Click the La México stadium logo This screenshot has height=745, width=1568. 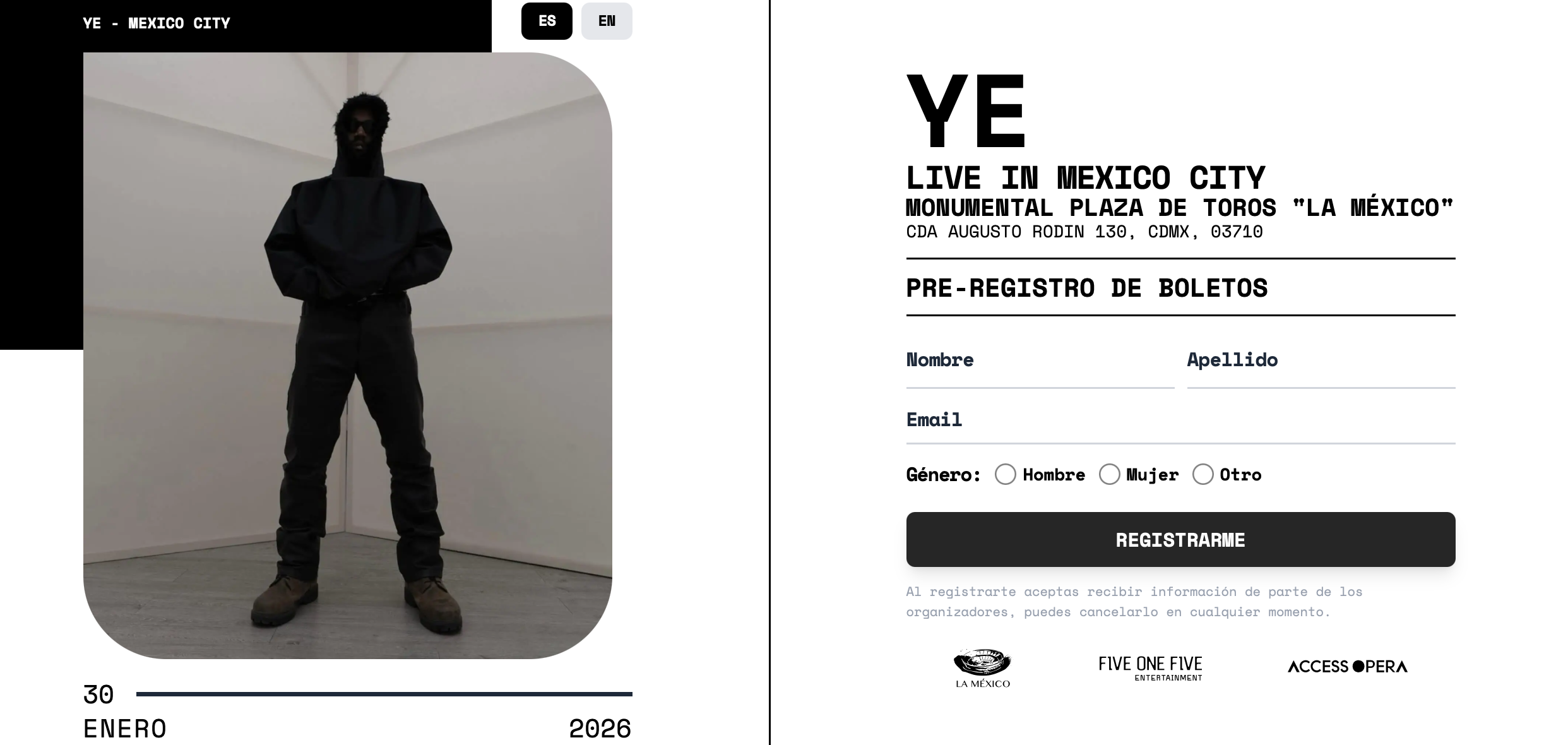[982, 668]
